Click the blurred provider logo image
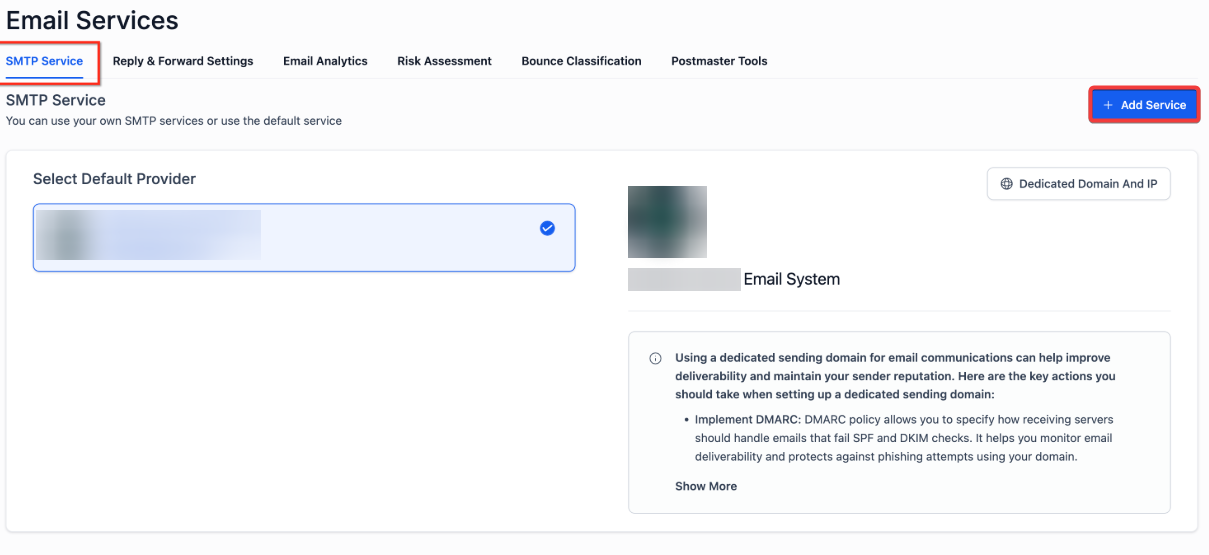This screenshot has height=555, width=1209. click(667, 222)
